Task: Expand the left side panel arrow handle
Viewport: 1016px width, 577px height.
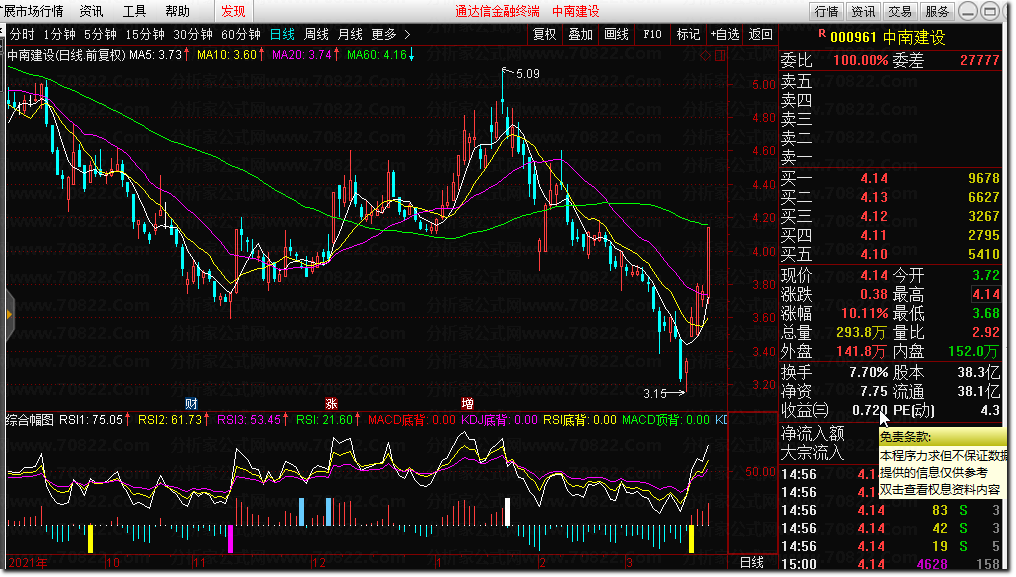Action: (x=9, y=315)
